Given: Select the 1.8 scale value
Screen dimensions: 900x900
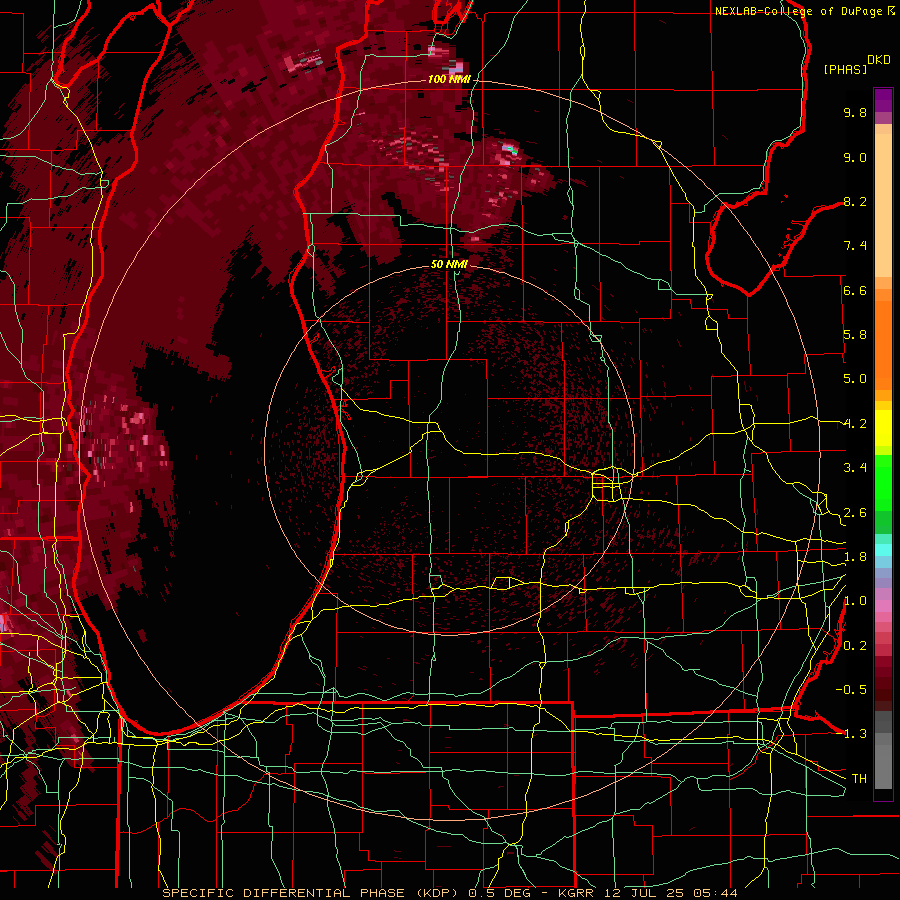Looking at the screenshot, I should click(x=855, y=557).
